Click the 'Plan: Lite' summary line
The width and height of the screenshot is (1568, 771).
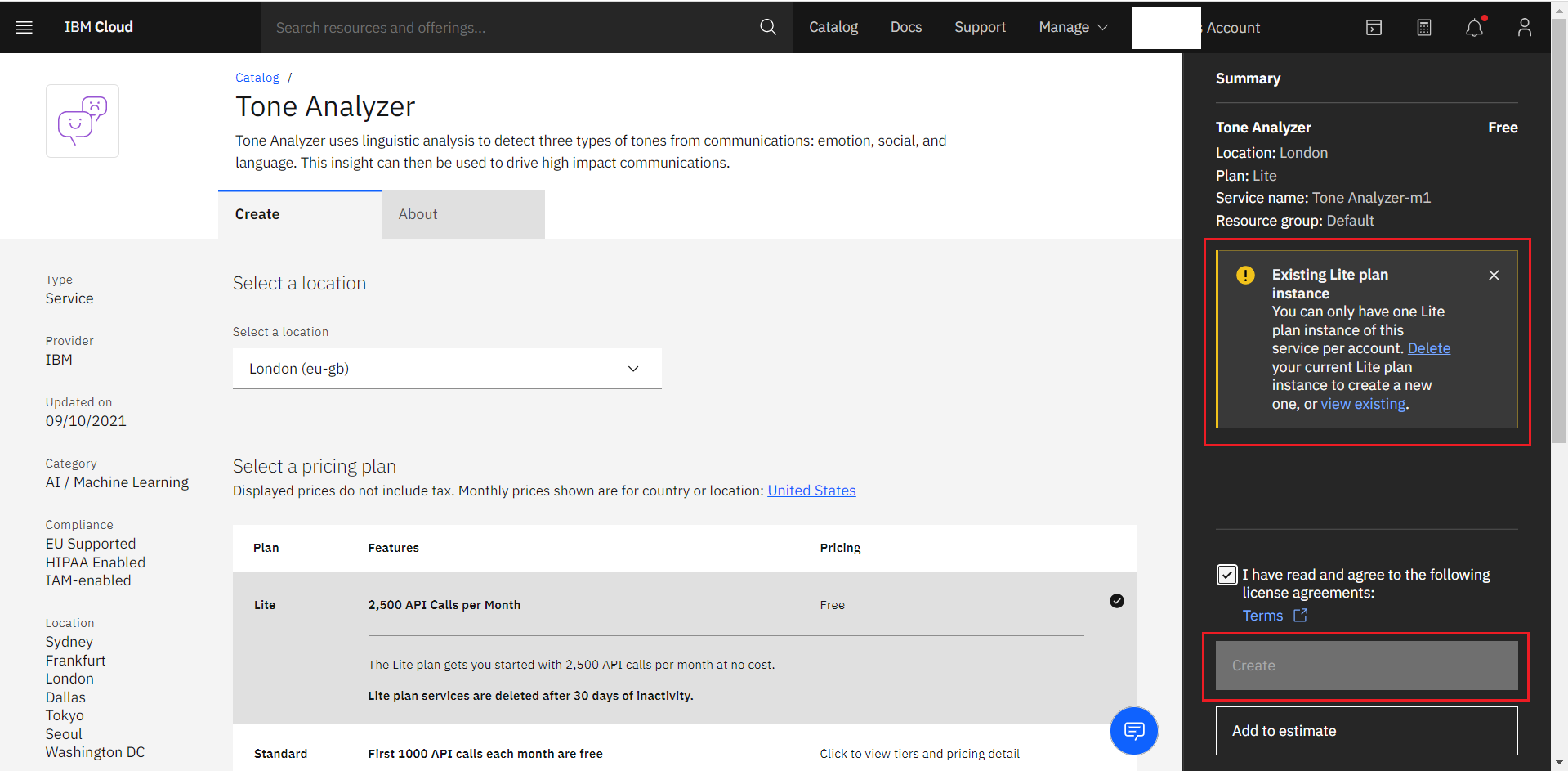coord(1246,176)
